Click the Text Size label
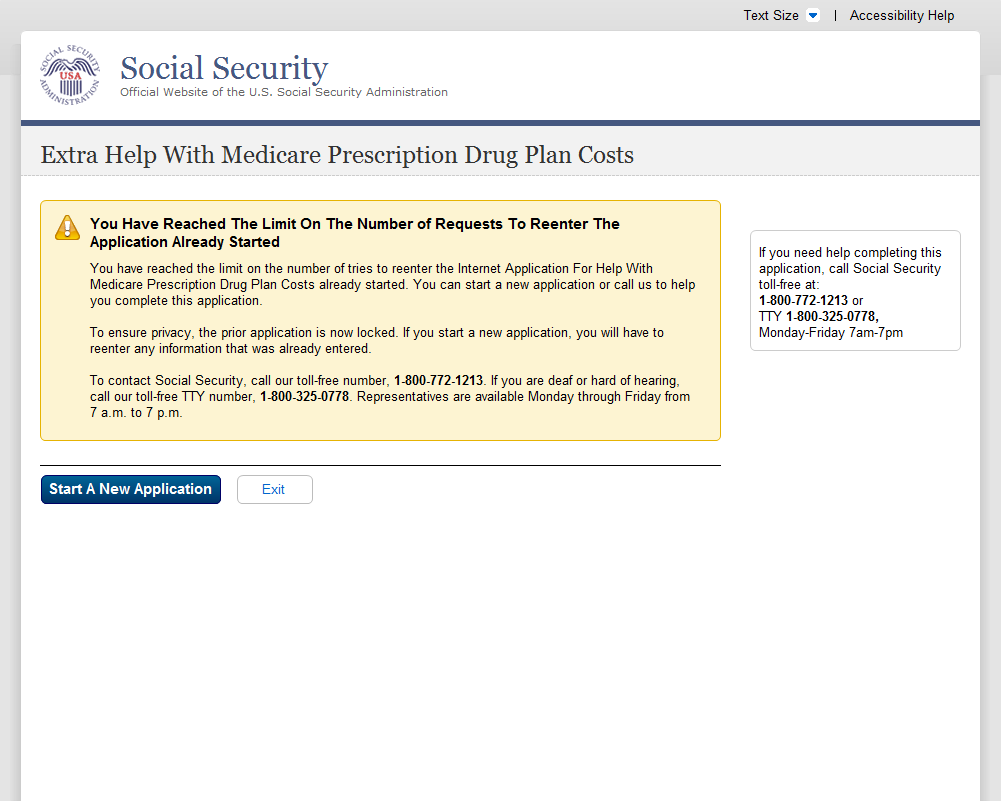 click(770, 16)
